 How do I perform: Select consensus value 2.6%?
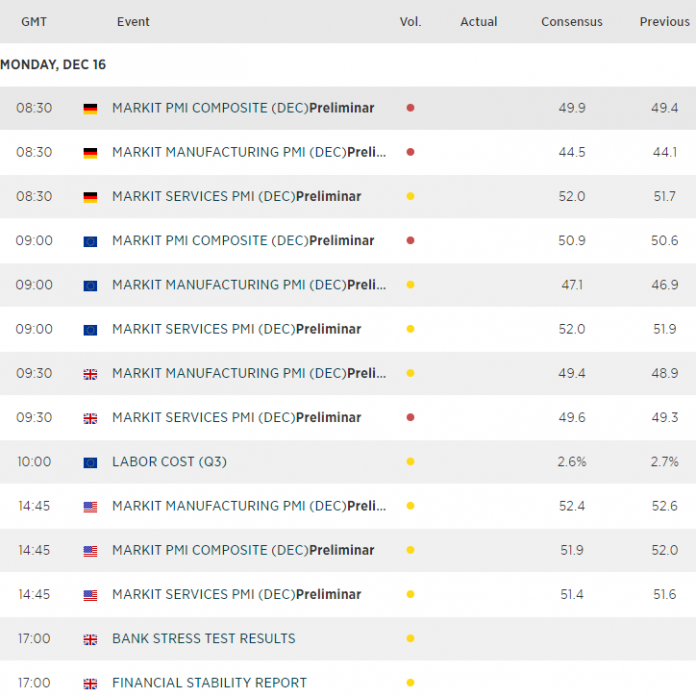coord(572,461)
